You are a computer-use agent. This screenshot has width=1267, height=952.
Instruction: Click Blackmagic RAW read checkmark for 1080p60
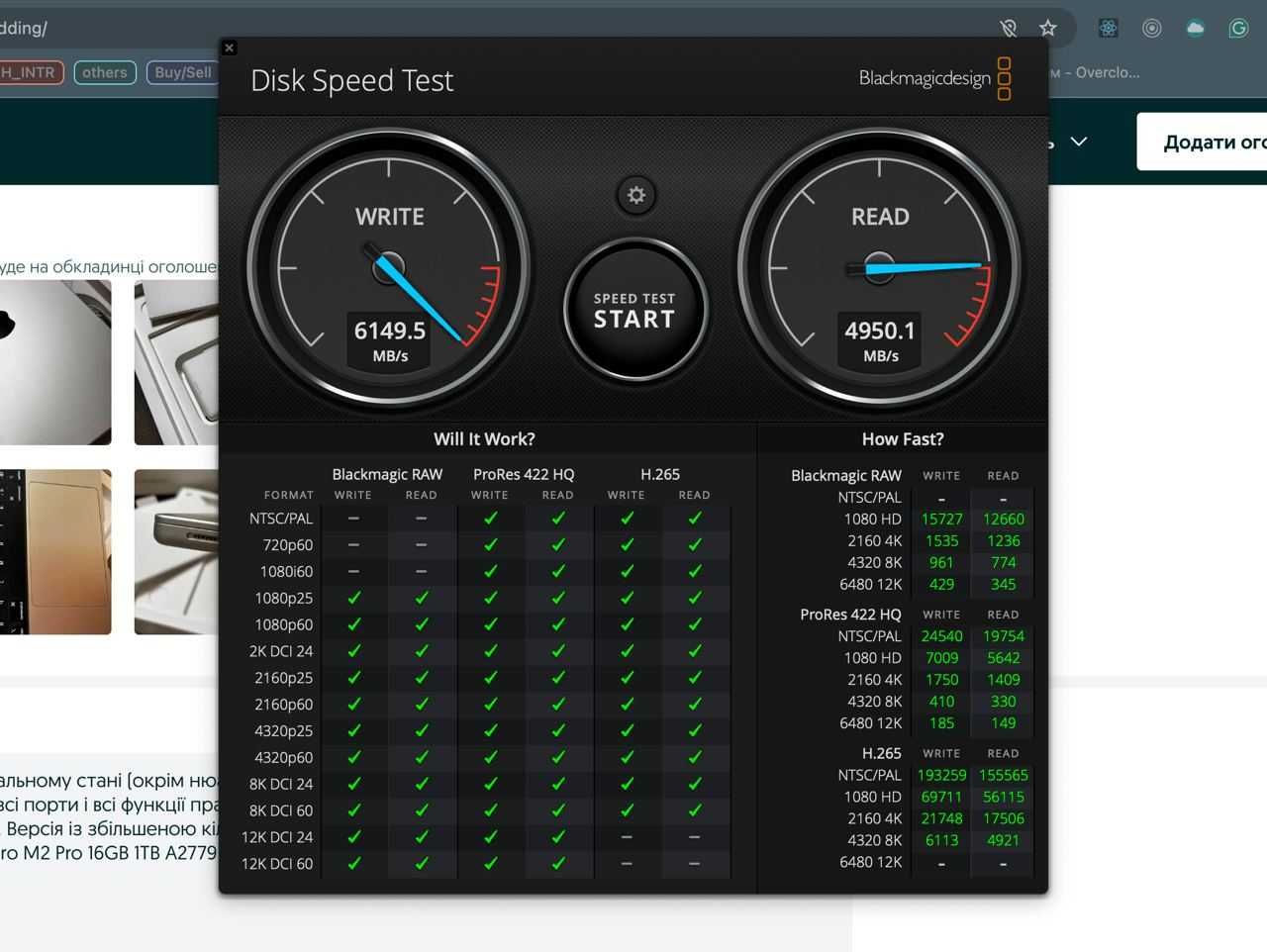(422, 624)
